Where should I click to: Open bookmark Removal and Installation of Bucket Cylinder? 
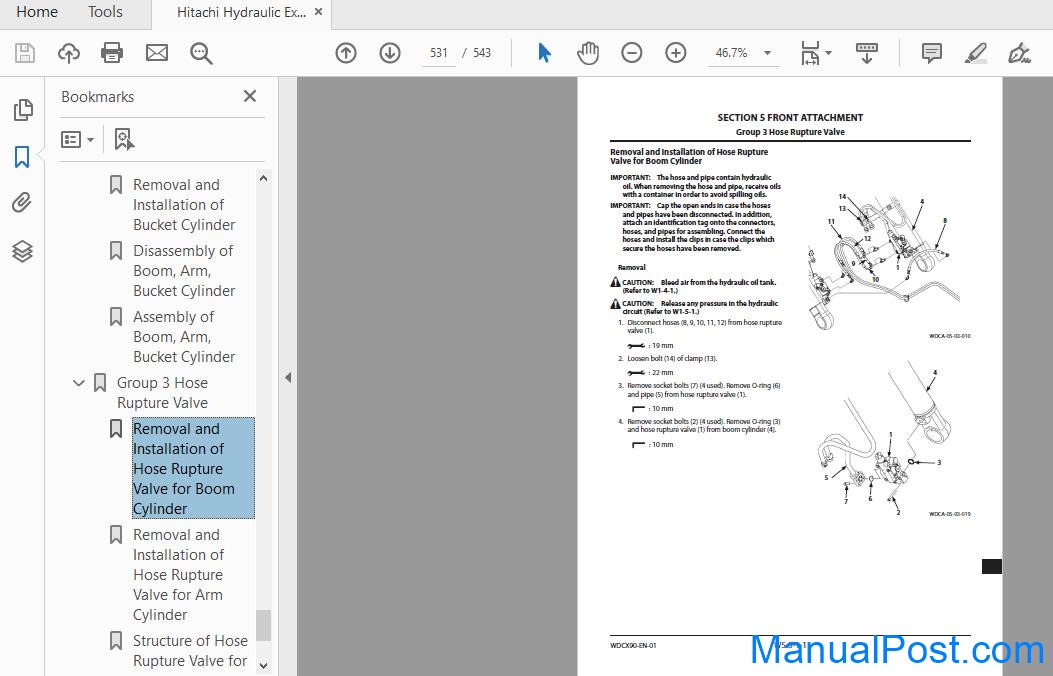(184, 205)
